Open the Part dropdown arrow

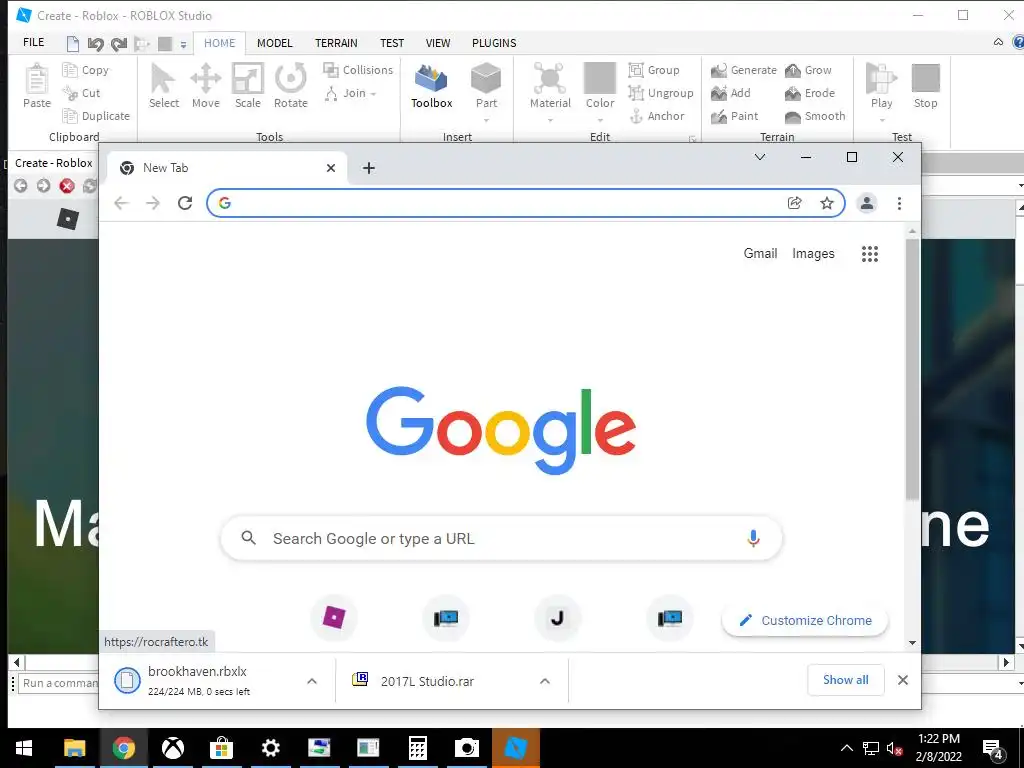[x=487, y=120]
